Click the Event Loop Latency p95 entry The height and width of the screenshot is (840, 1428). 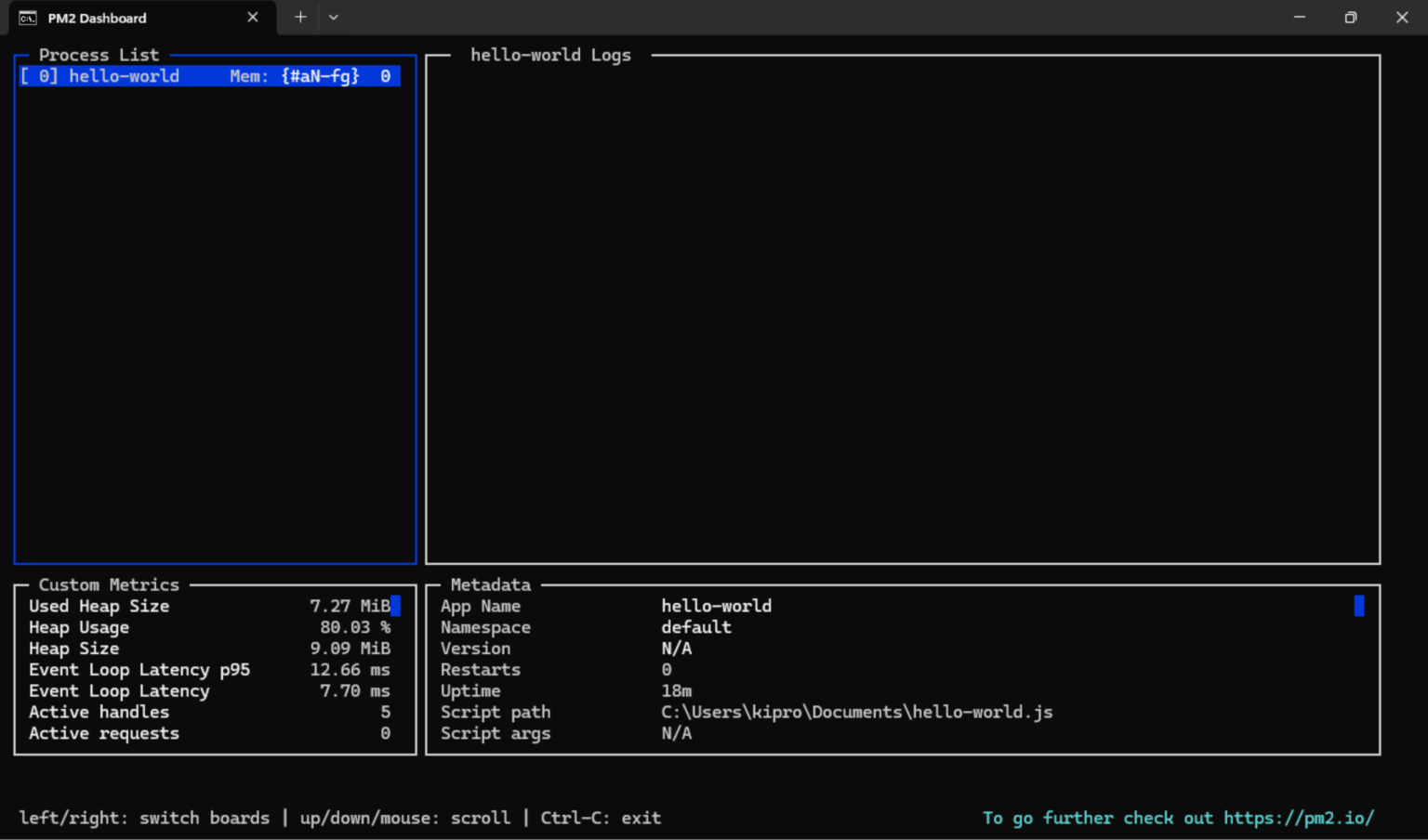click(x=139, y=669)
